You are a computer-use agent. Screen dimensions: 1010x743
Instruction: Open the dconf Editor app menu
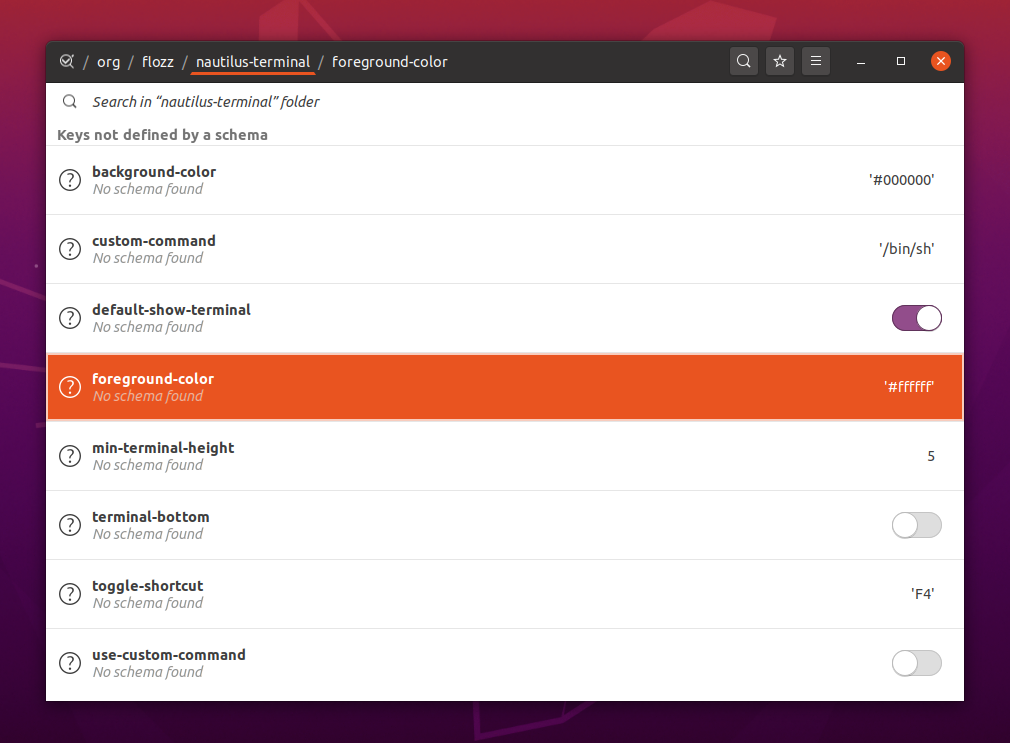point(815,61)
